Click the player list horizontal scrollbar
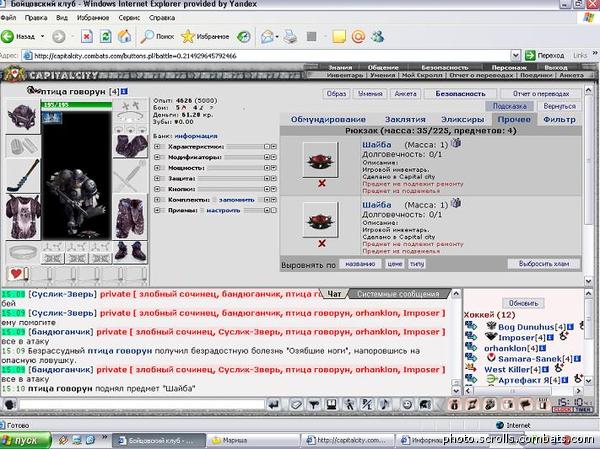Viewport: 600px width, 449px height. coord(523,391)
